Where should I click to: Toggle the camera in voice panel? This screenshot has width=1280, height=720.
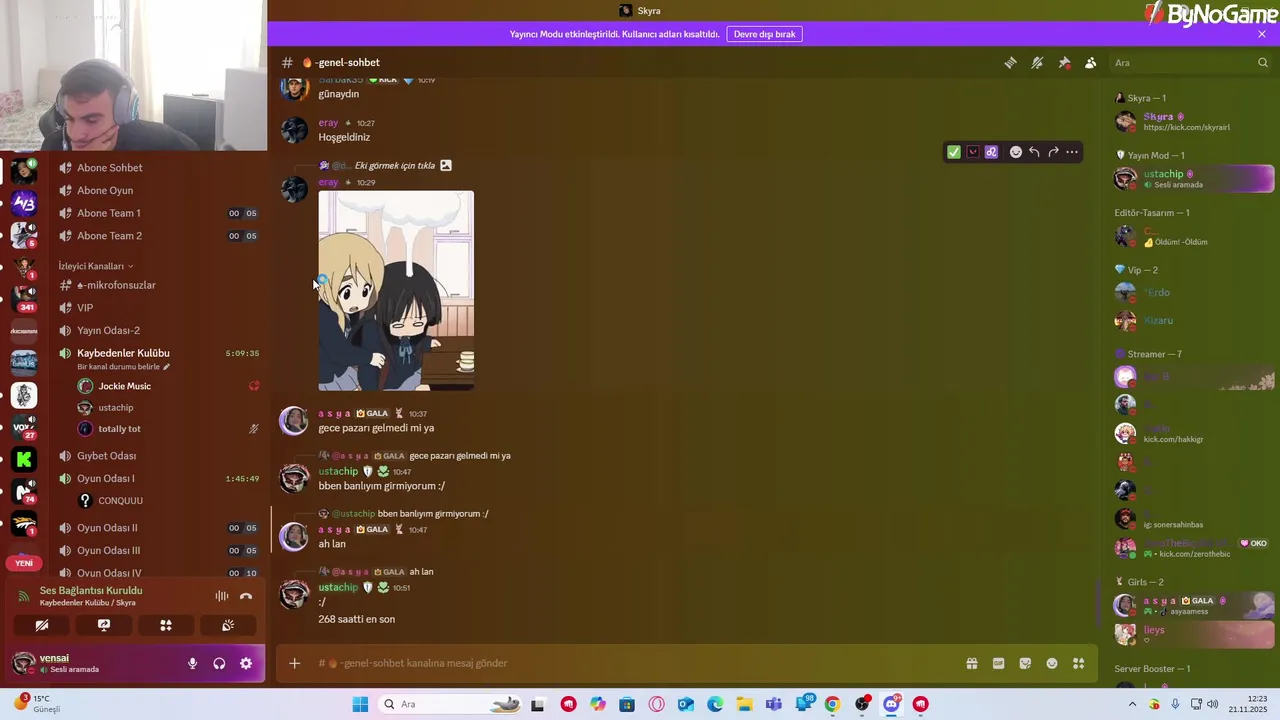[x=42, y=625]
